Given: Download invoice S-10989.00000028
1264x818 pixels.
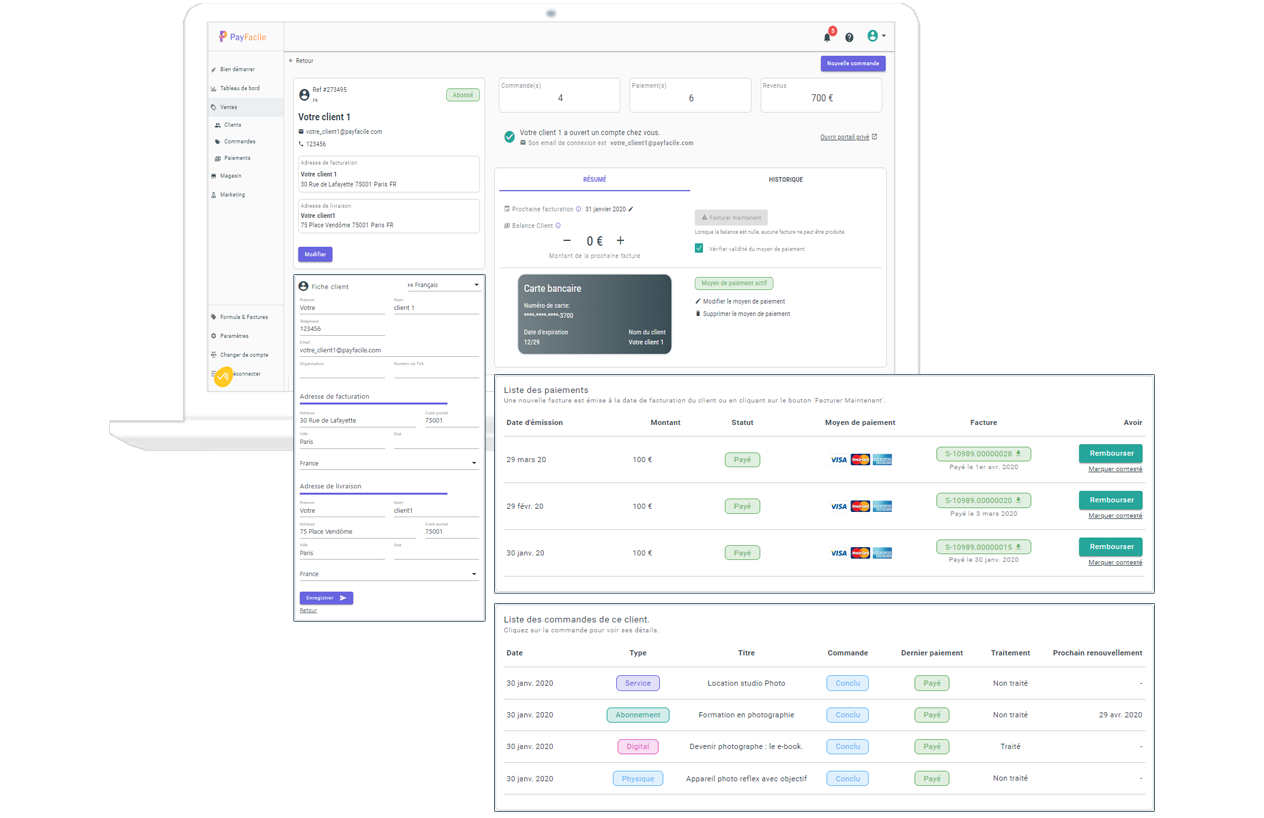Looking at the screenshot, I should 983,454.
